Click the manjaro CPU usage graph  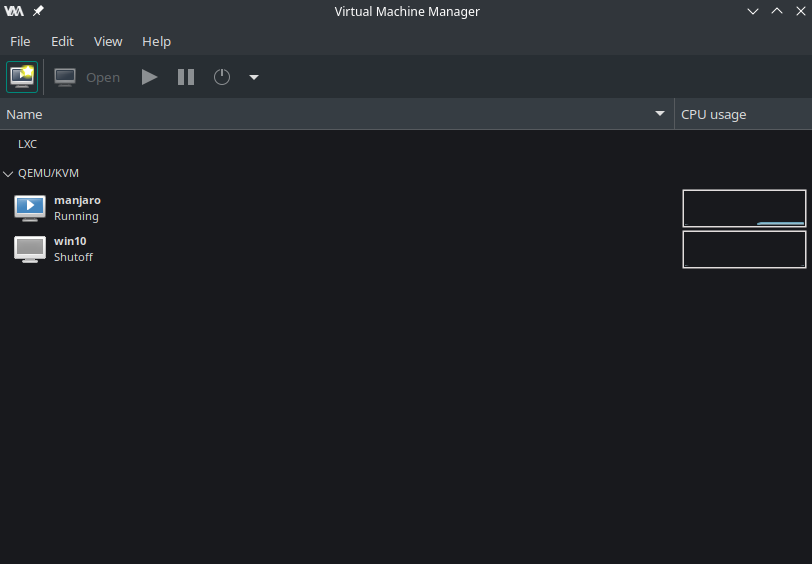tap(744, 208)
